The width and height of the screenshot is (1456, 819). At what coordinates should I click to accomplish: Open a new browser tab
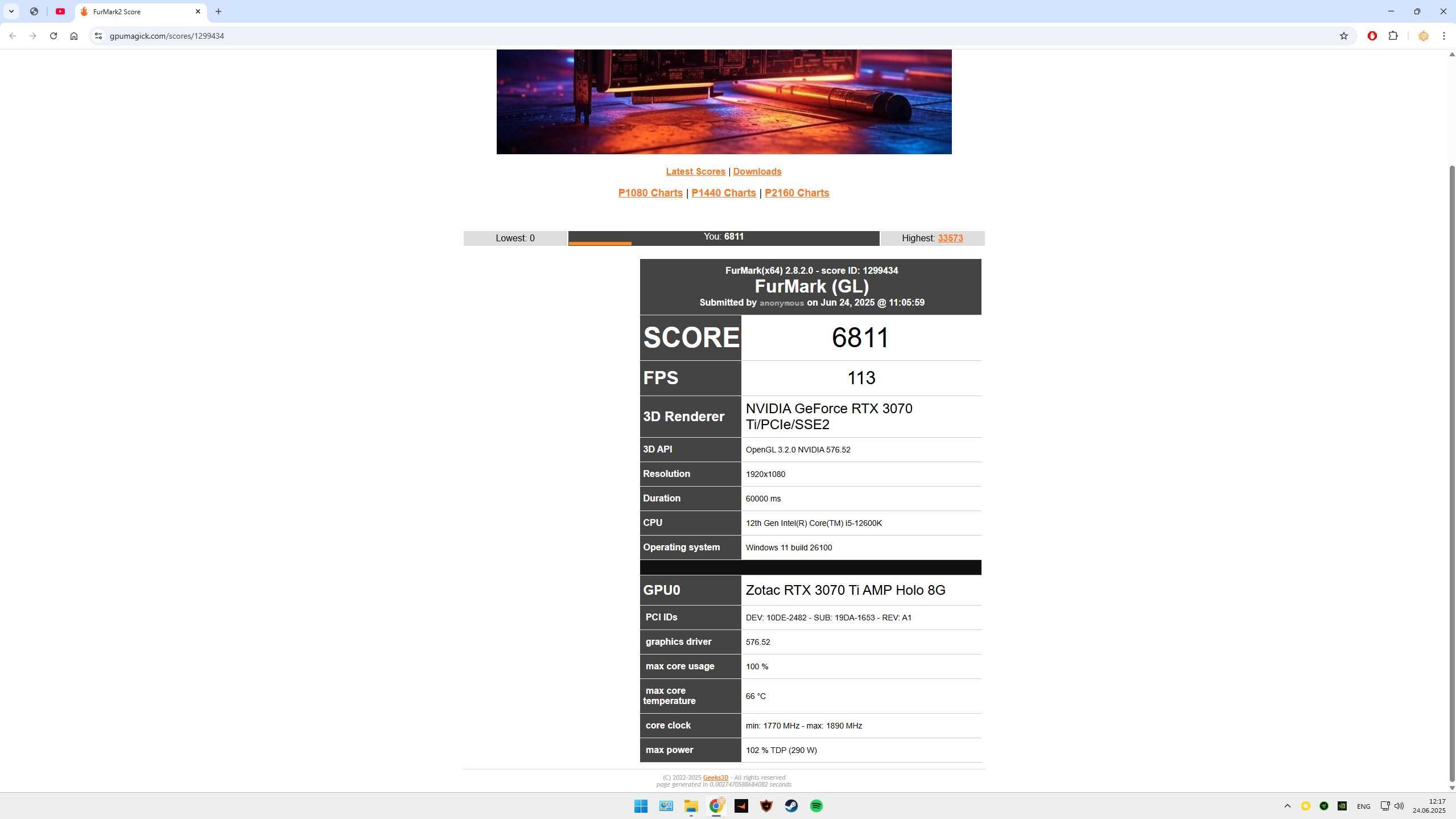218,11
